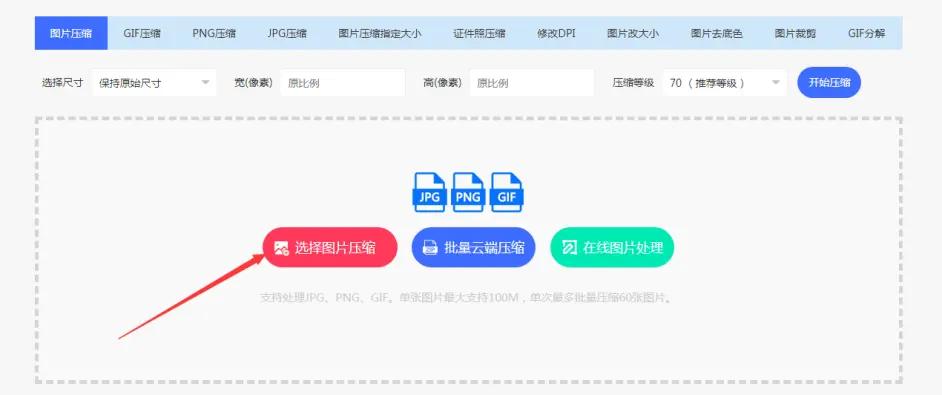Expand the 保持原始尺寸 size dropdown

[154, 83]
